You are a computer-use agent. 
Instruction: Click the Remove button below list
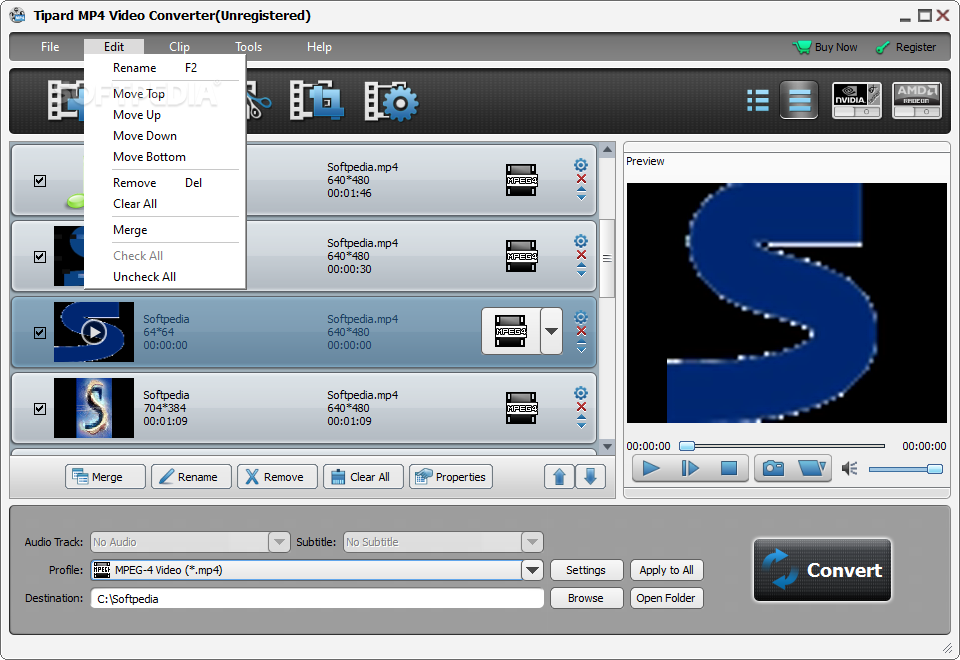[x=277, y=477]
